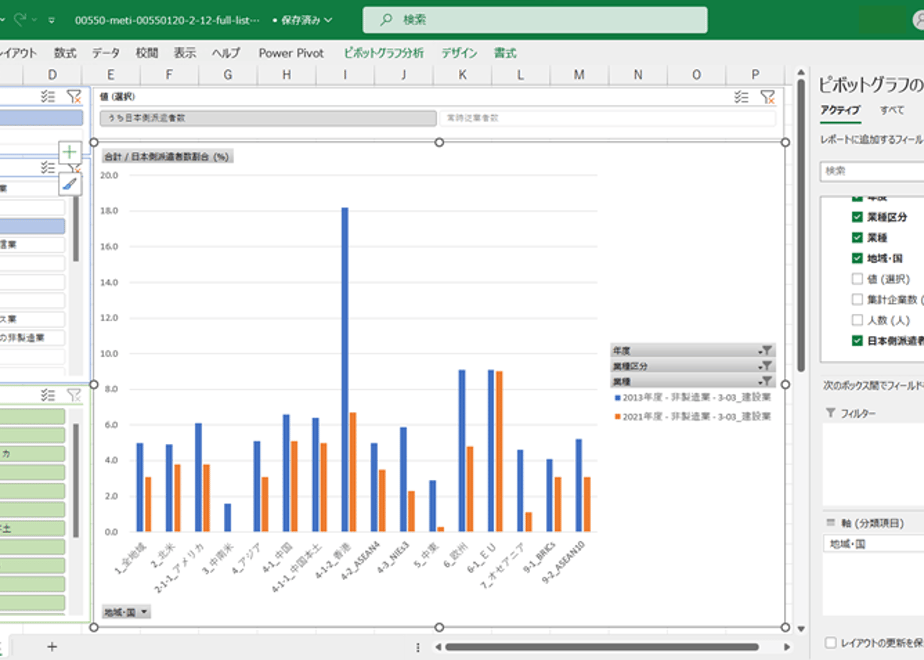Open the 書式 ribbon tab

[505, 53]
